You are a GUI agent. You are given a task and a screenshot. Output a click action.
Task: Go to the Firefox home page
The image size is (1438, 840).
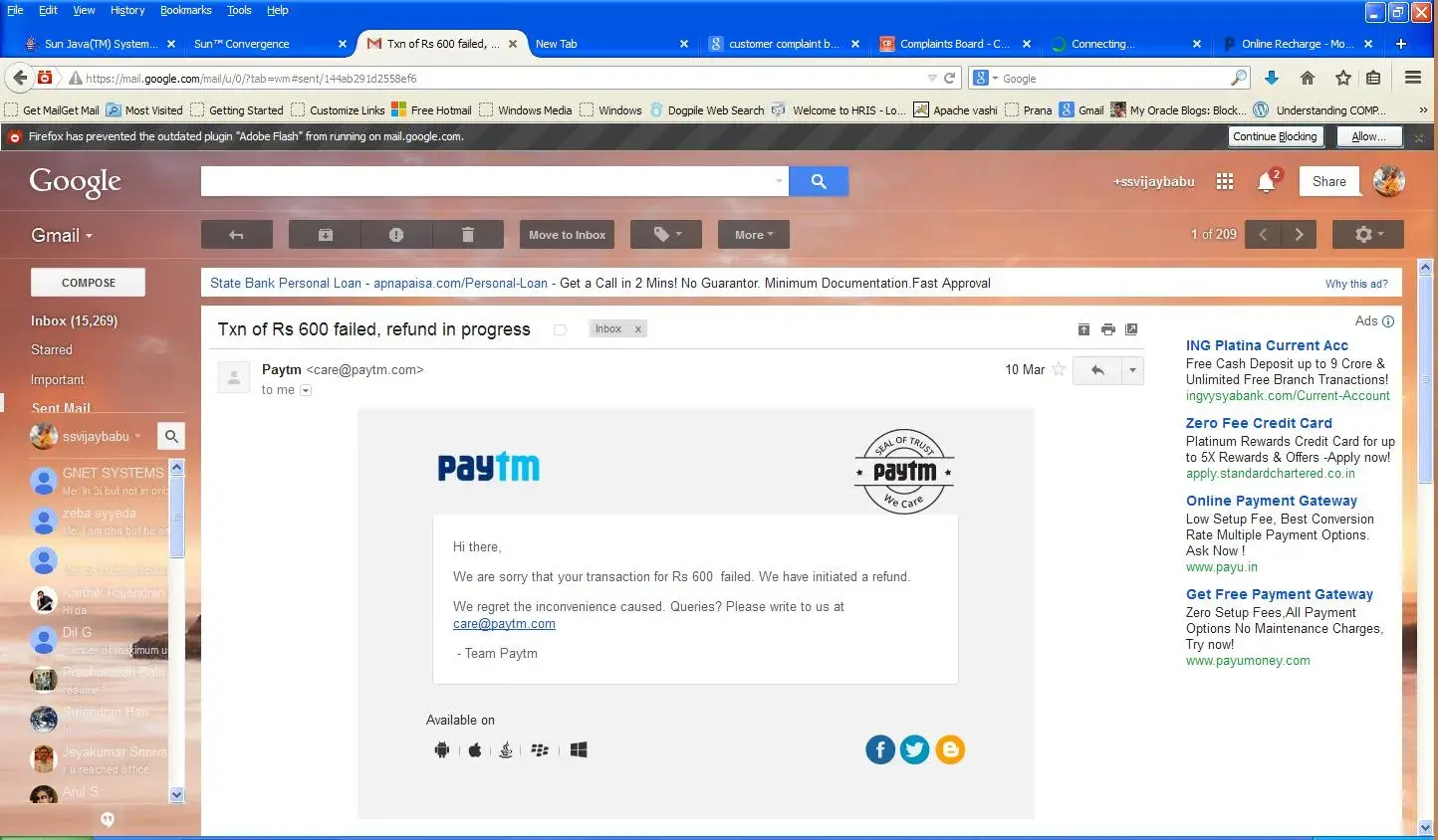1308,78
